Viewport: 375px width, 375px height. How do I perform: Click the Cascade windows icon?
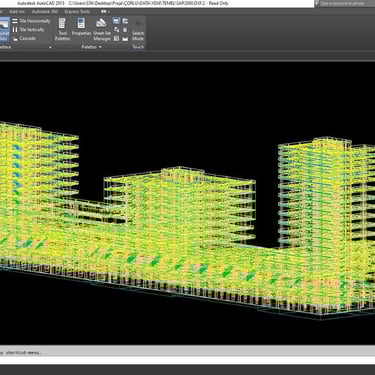tap(15, 38)
